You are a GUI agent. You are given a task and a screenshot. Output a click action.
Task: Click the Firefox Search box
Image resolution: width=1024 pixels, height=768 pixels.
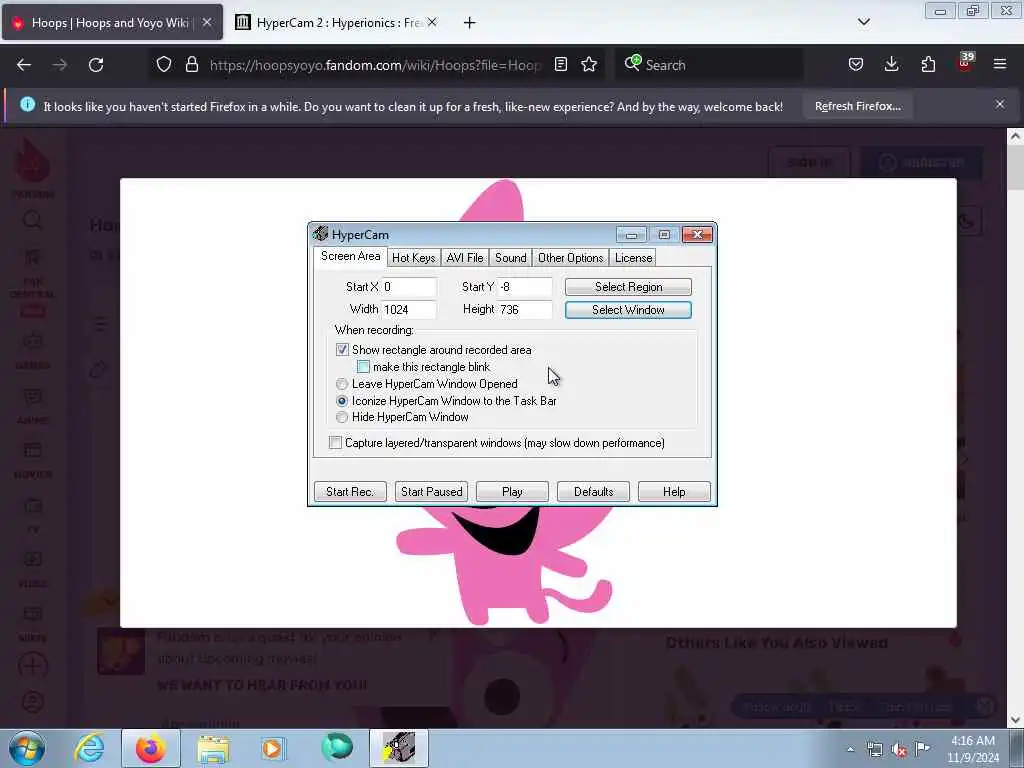click(x=709, y=65)
